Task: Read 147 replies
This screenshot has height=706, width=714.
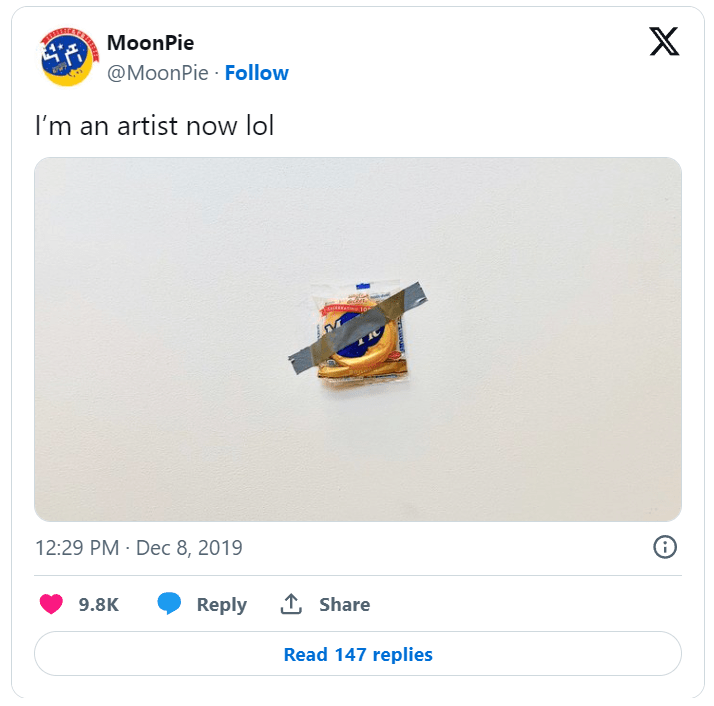Action: (x=358, y=654)
